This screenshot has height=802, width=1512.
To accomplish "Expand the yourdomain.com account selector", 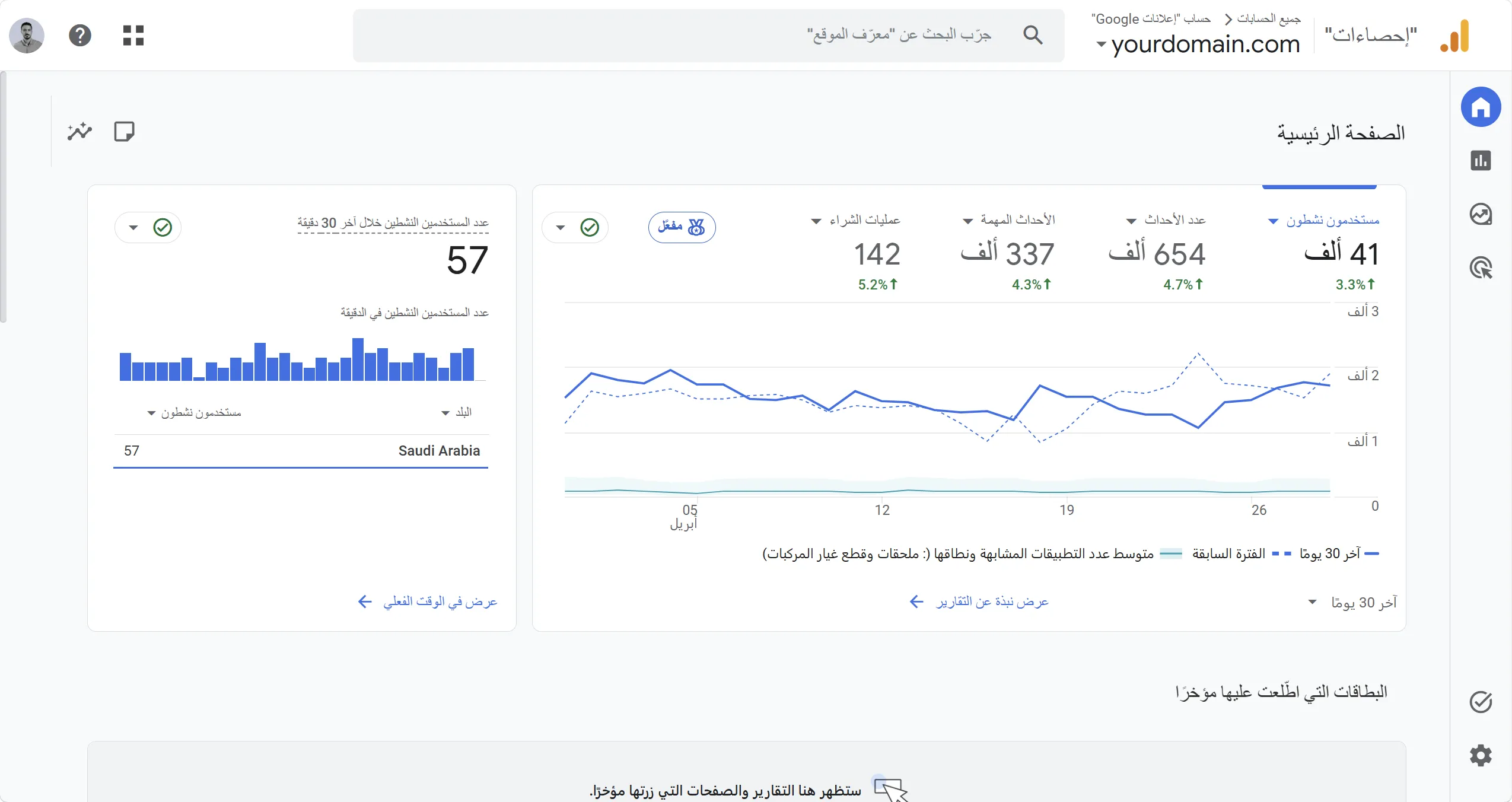I will pyautogui.click(x=1199, y=44).
